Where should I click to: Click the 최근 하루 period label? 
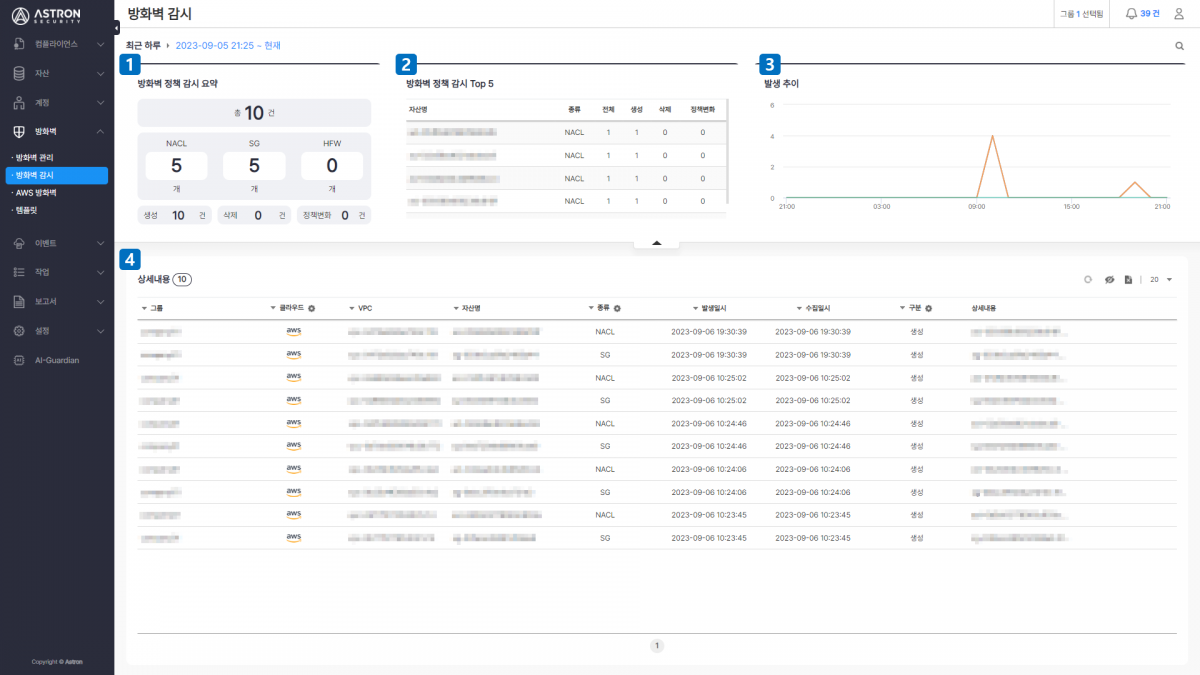pos(143,45)
